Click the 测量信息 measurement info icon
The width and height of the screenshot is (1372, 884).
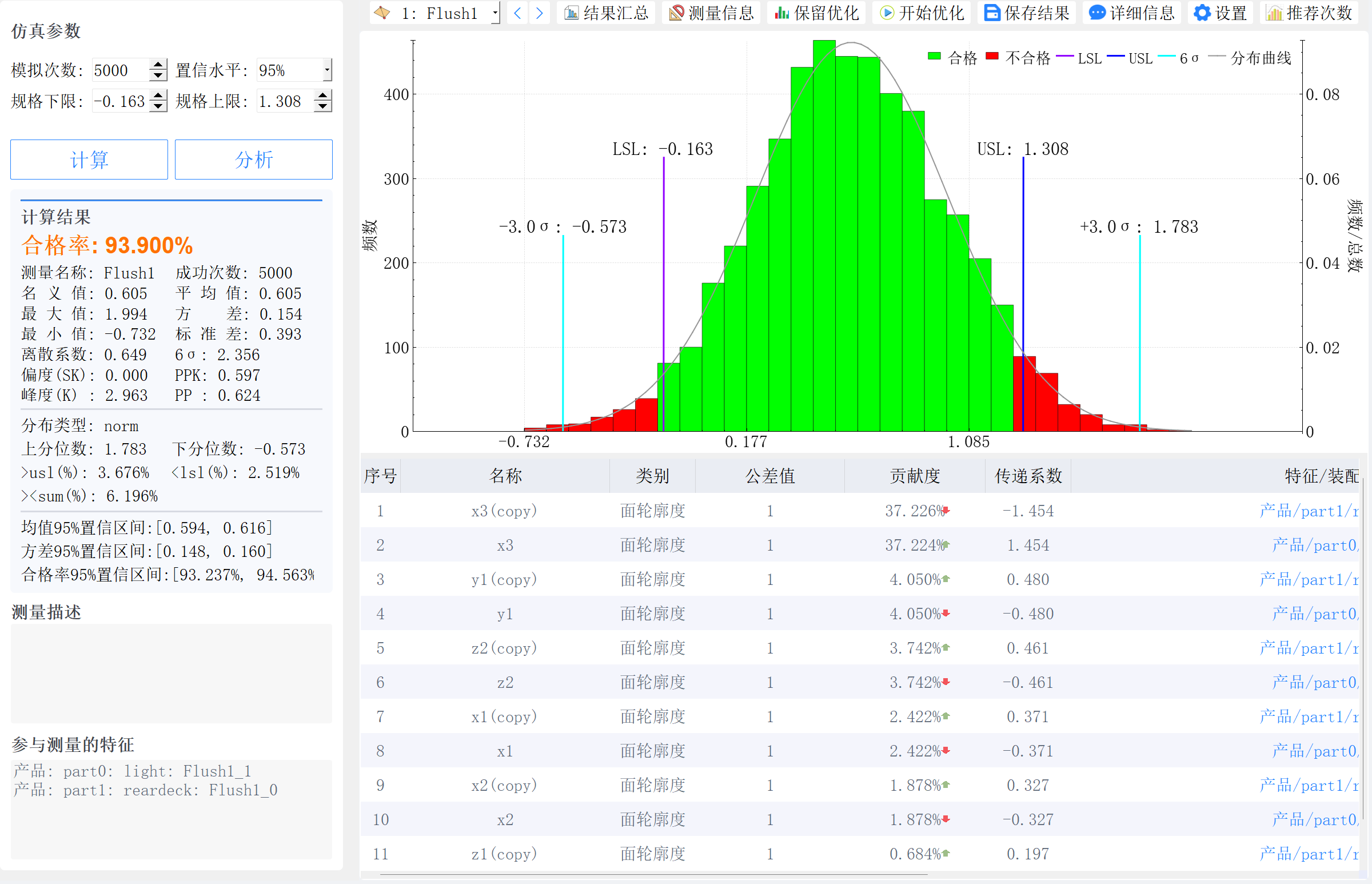pos(677,13)
